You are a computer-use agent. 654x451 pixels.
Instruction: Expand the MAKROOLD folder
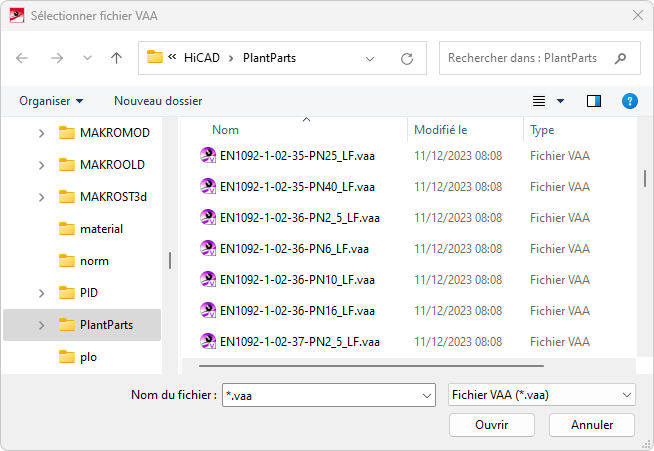pyautogui.click(x=41, y=165)
